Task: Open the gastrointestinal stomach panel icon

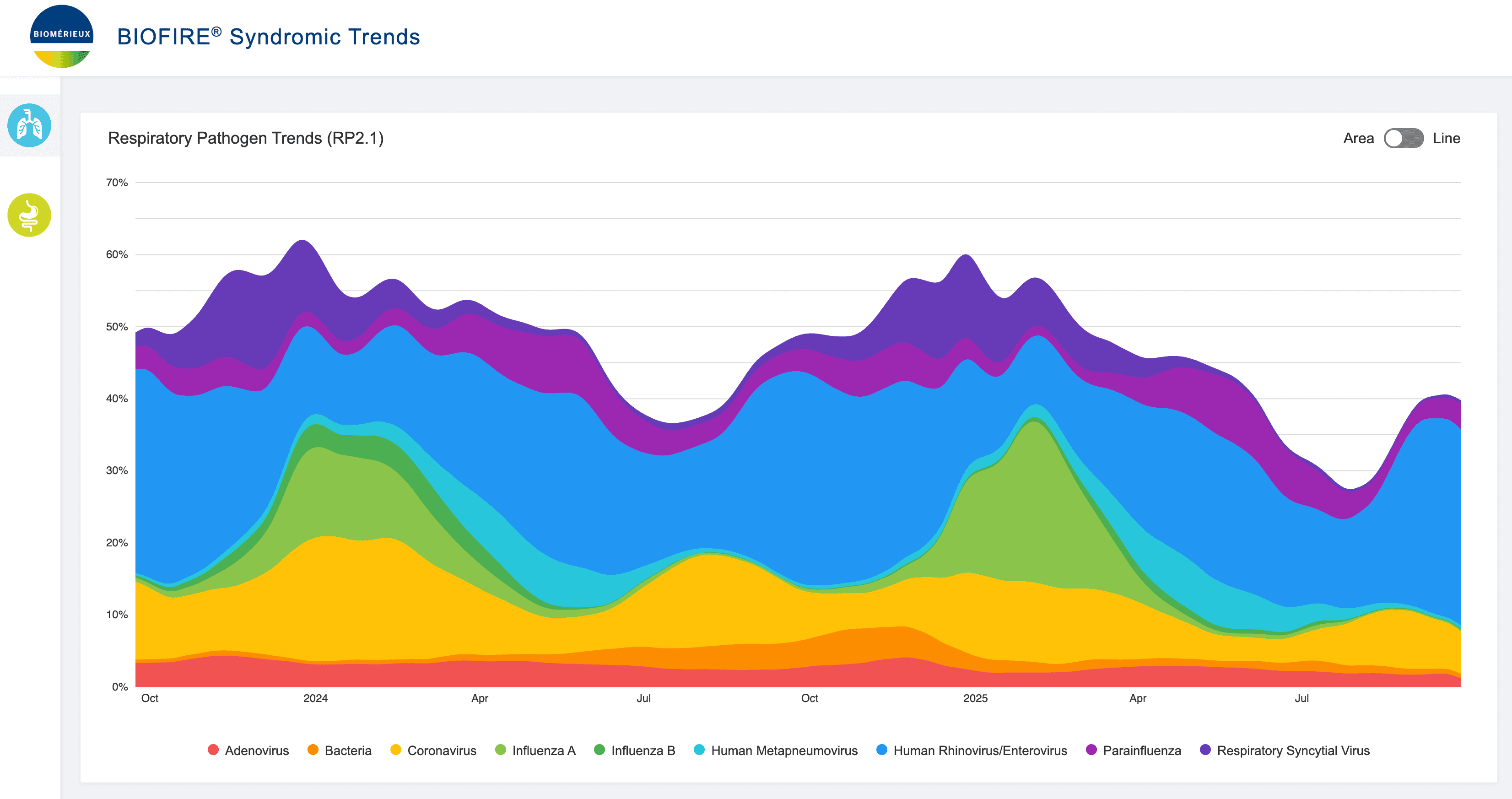Action: pyautogui.click(x=29, y=215)
